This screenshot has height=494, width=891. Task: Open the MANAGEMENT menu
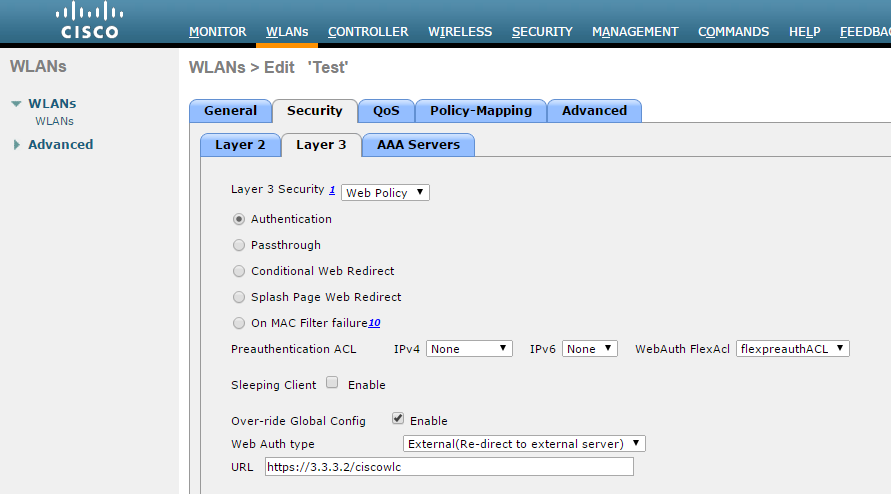tap(635, 32)
